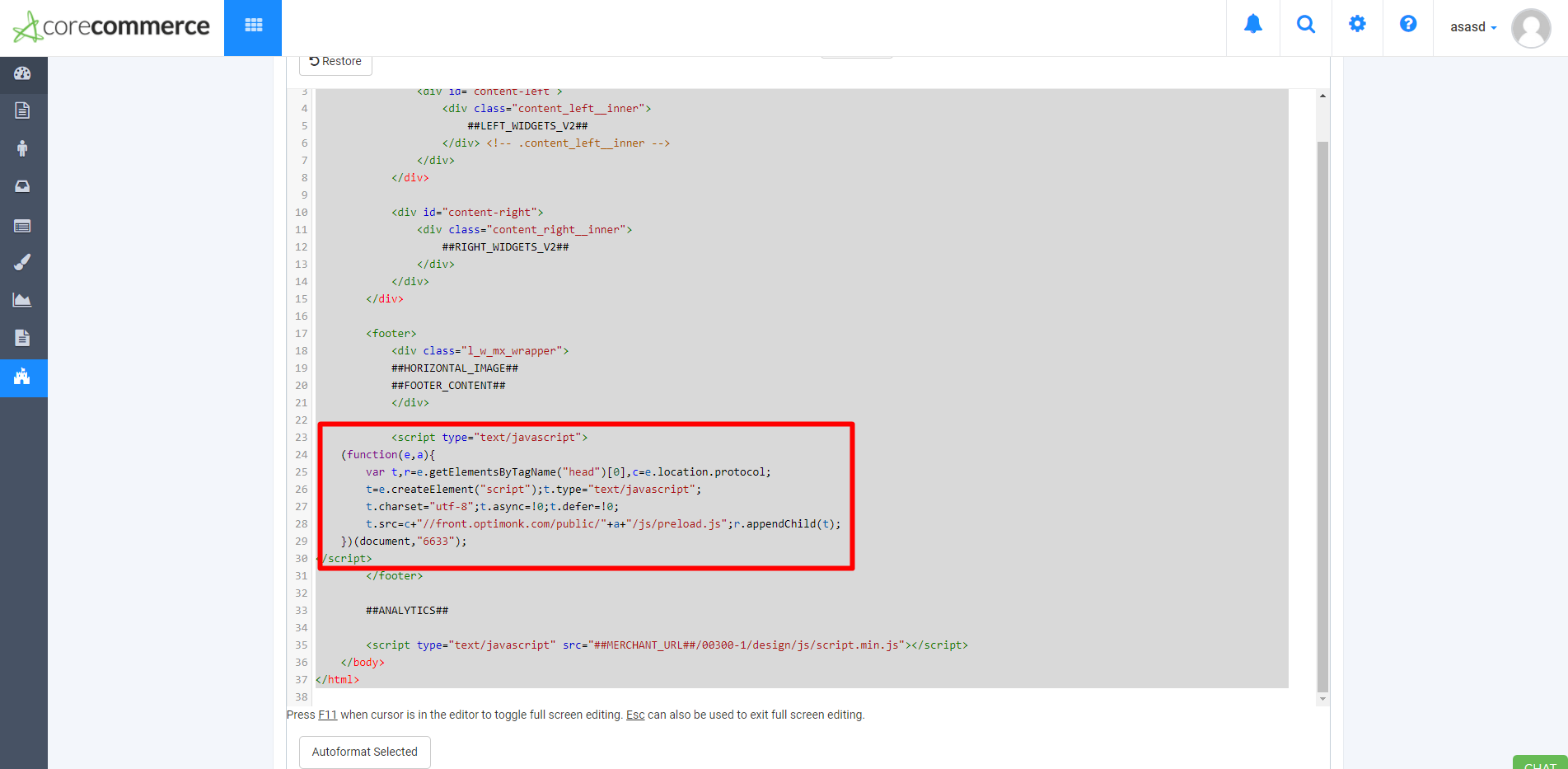The image size is (1568, 769).
Task: Go to CoreCommerce logo home
Action: (x=111, y=26)
